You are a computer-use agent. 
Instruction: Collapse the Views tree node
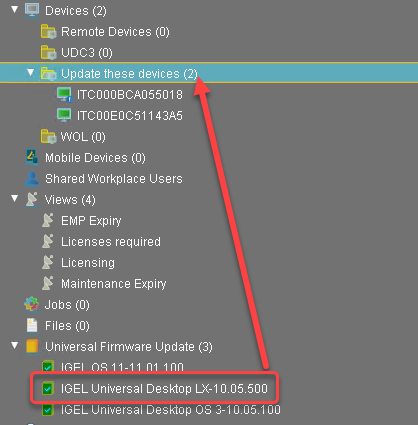click(x=15, y=199)
